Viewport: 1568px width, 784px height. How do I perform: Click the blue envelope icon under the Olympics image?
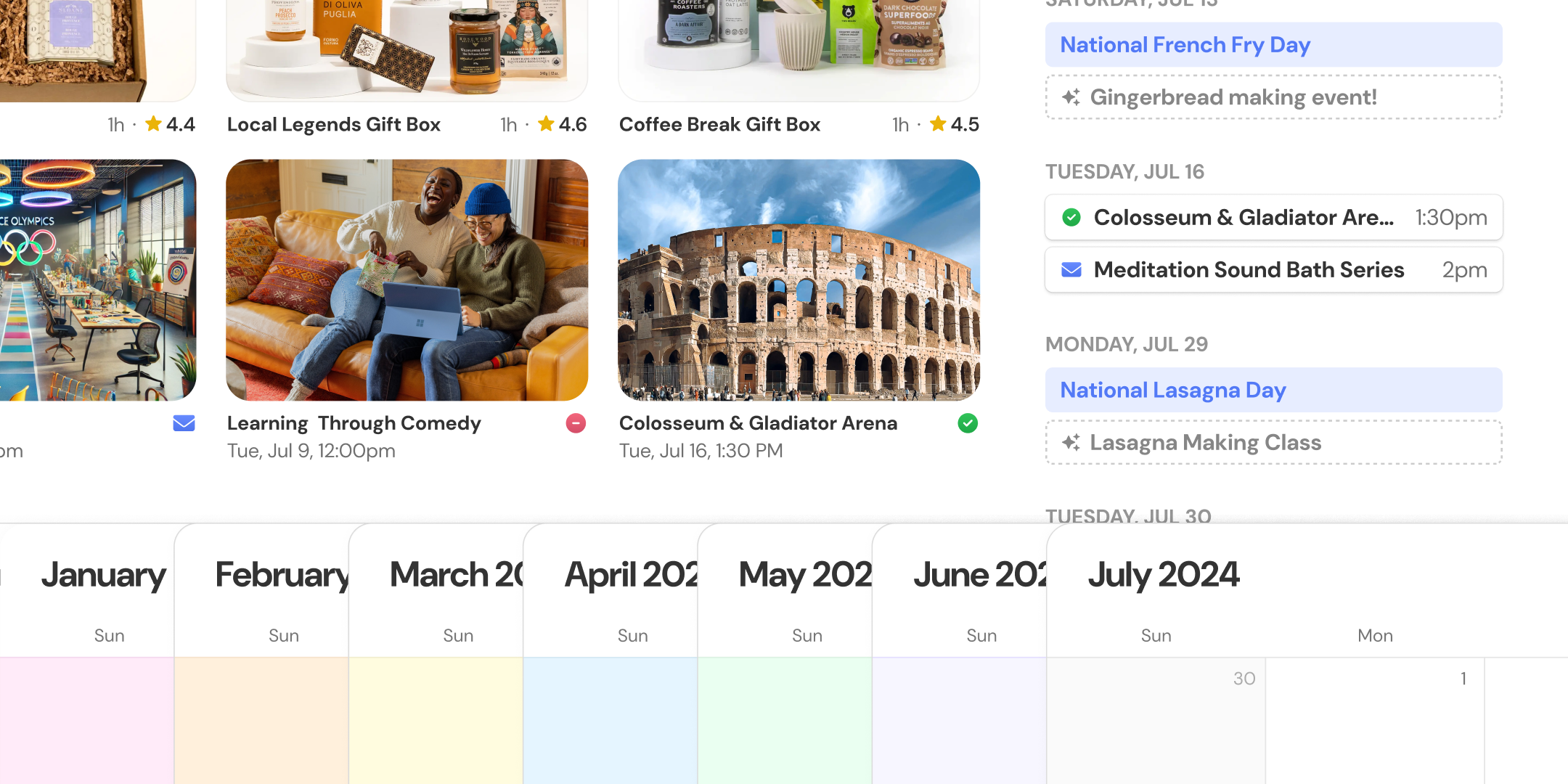click(x=184, y=423)
